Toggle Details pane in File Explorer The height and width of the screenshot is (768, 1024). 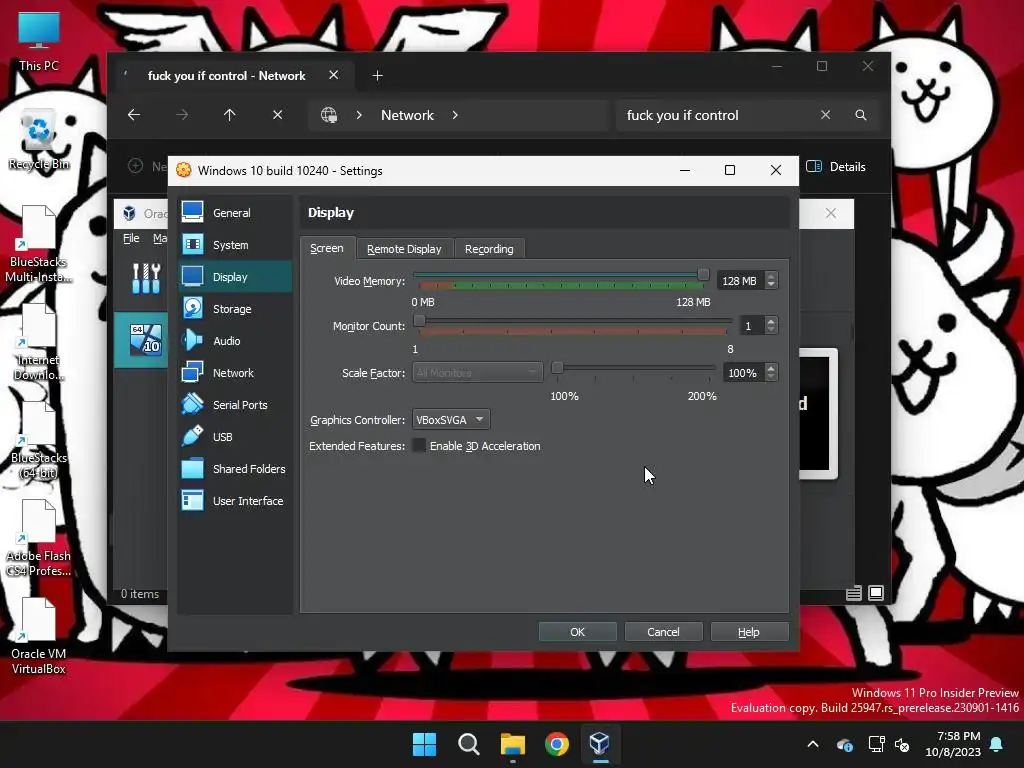[x=836, y=167]
